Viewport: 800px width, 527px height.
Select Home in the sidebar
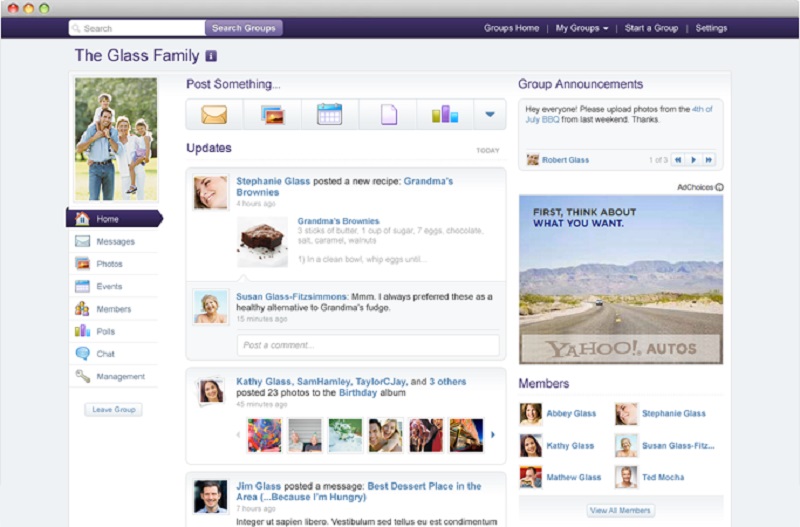click(x=114, y=218)
